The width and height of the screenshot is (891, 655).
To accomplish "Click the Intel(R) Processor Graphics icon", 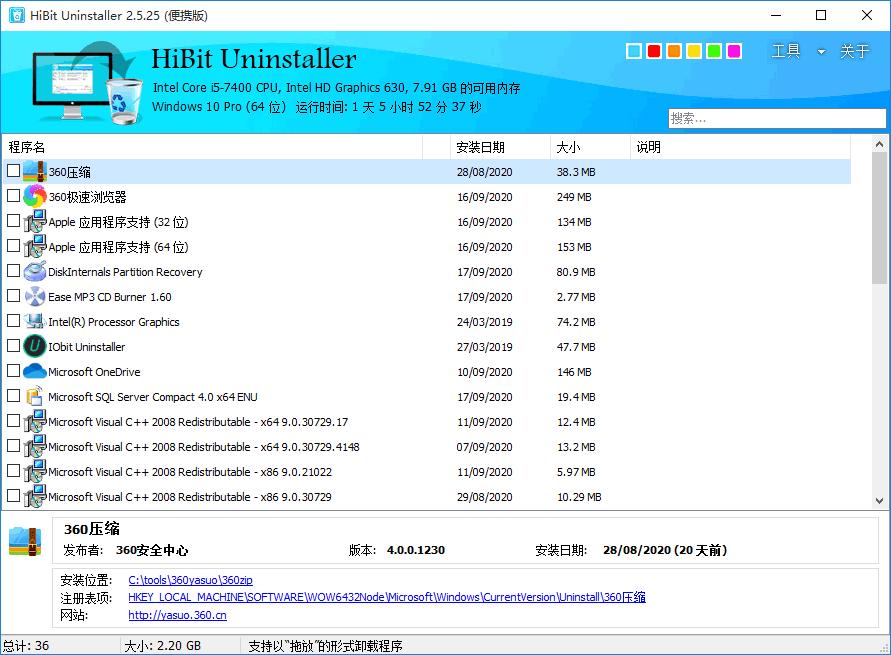I will [35, 322].
